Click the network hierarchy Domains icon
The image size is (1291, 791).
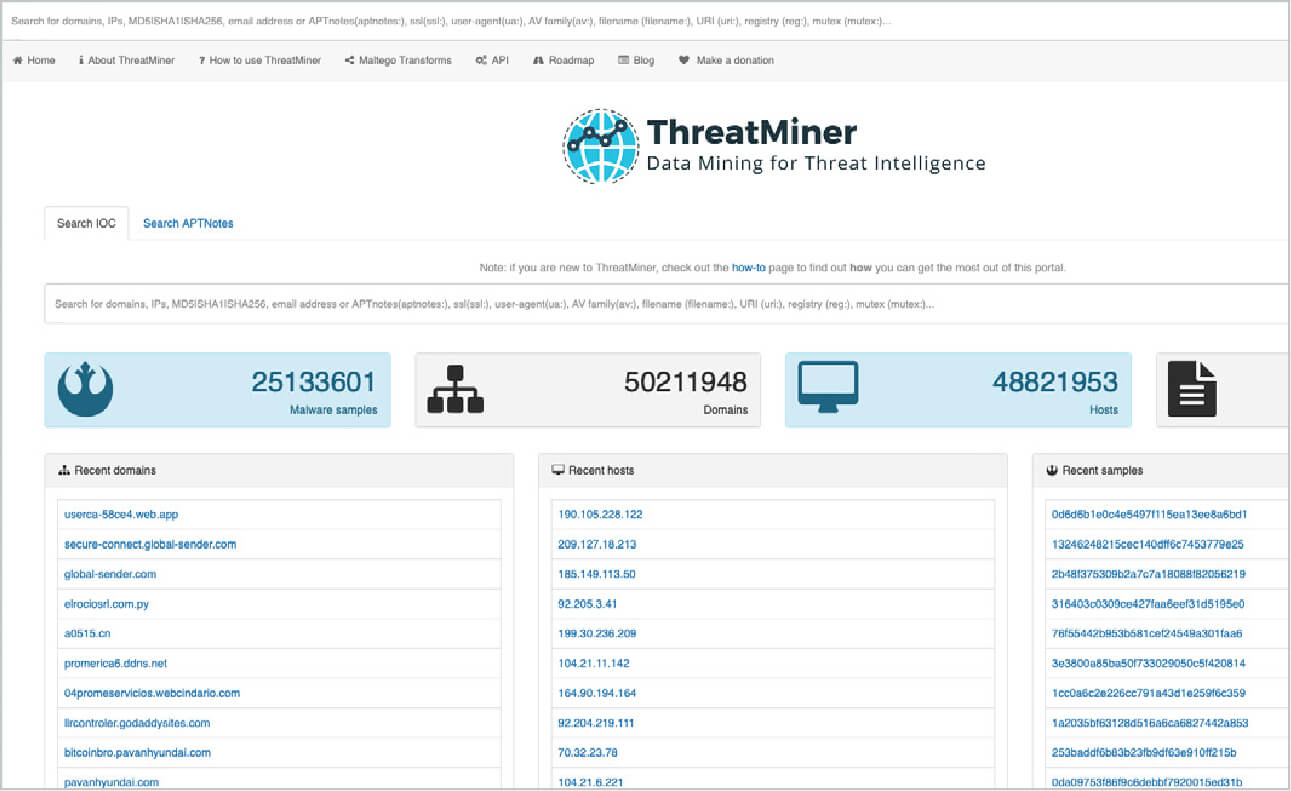(455, 390)
